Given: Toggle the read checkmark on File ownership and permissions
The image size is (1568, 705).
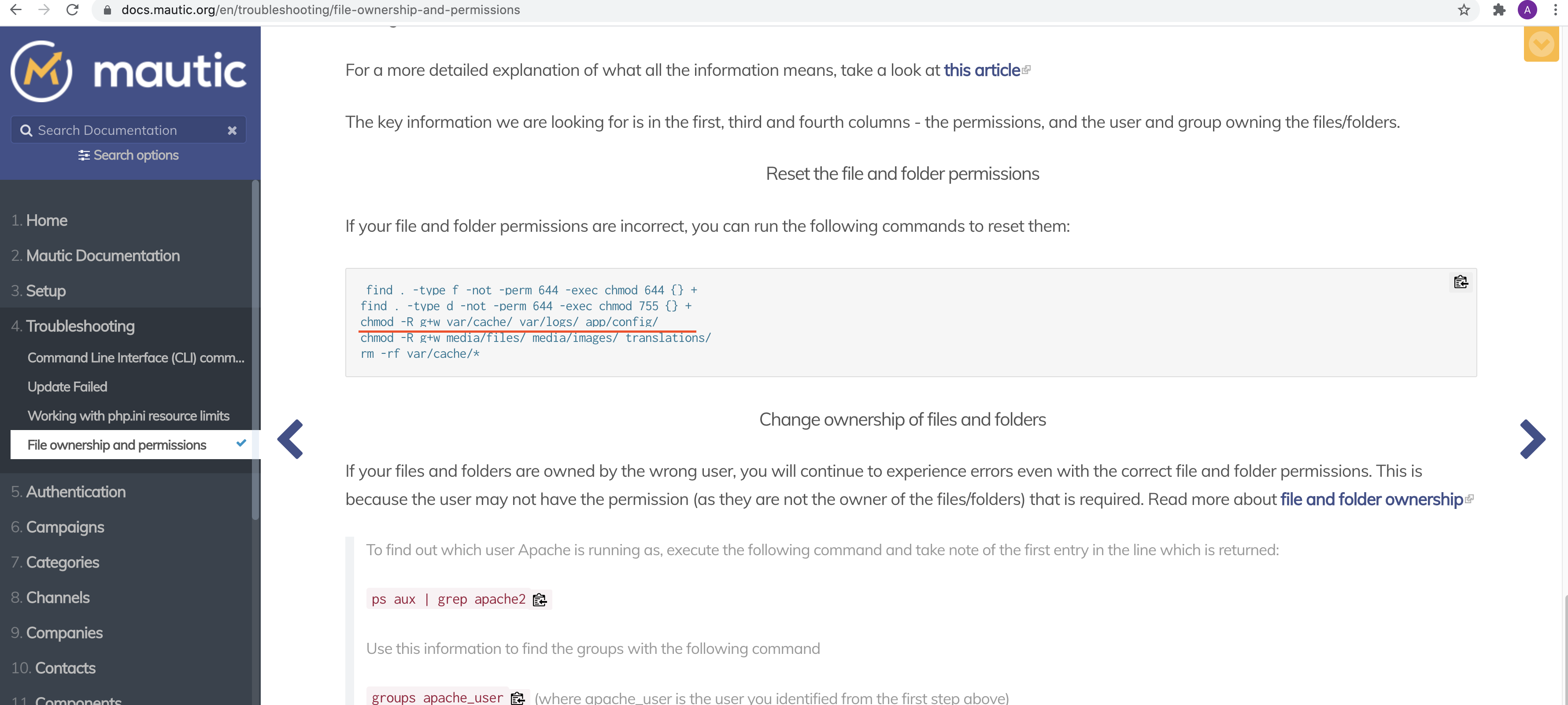Looking at the screenshot, I should (242, 444).
